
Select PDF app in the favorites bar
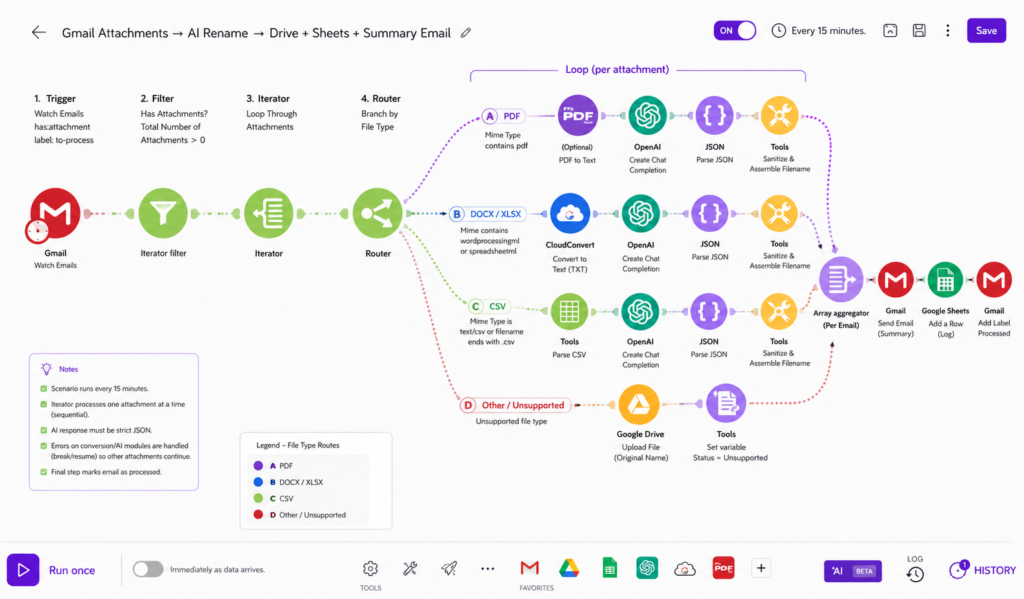point(723,568)
